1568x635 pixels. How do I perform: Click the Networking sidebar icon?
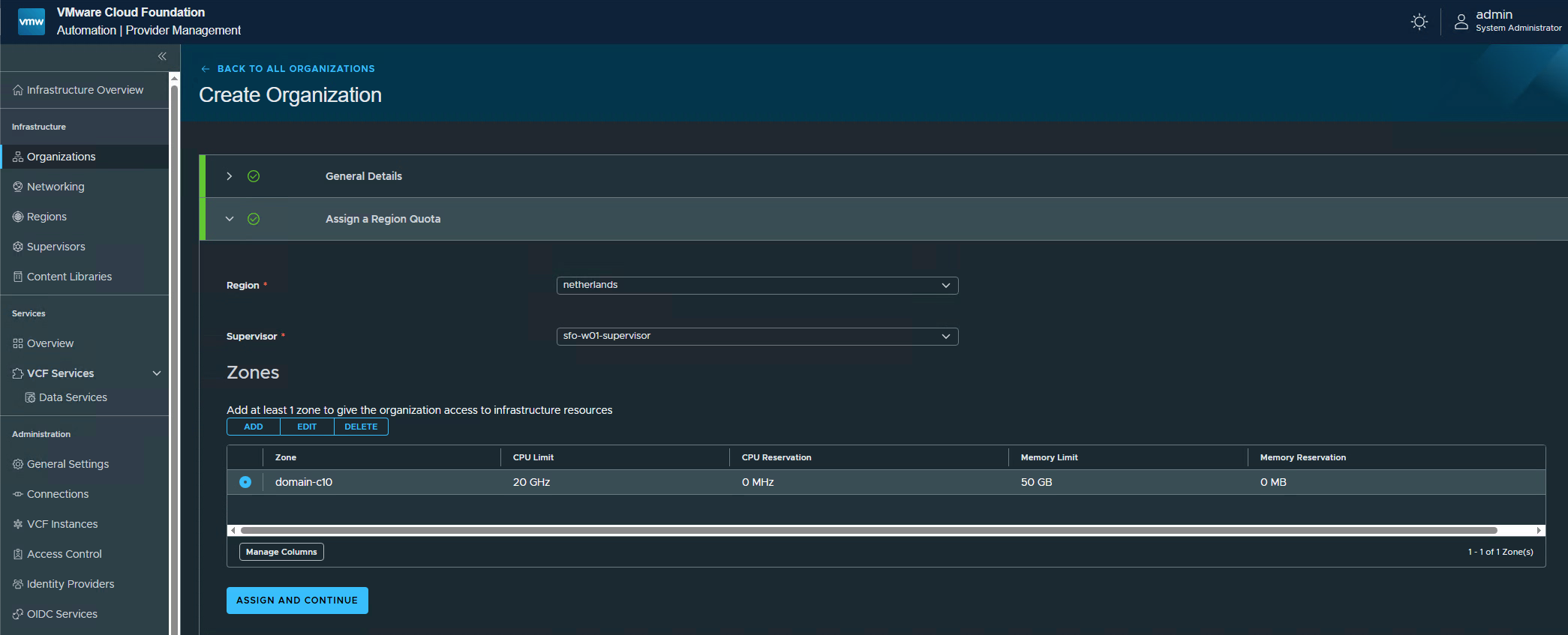(18, 187)
